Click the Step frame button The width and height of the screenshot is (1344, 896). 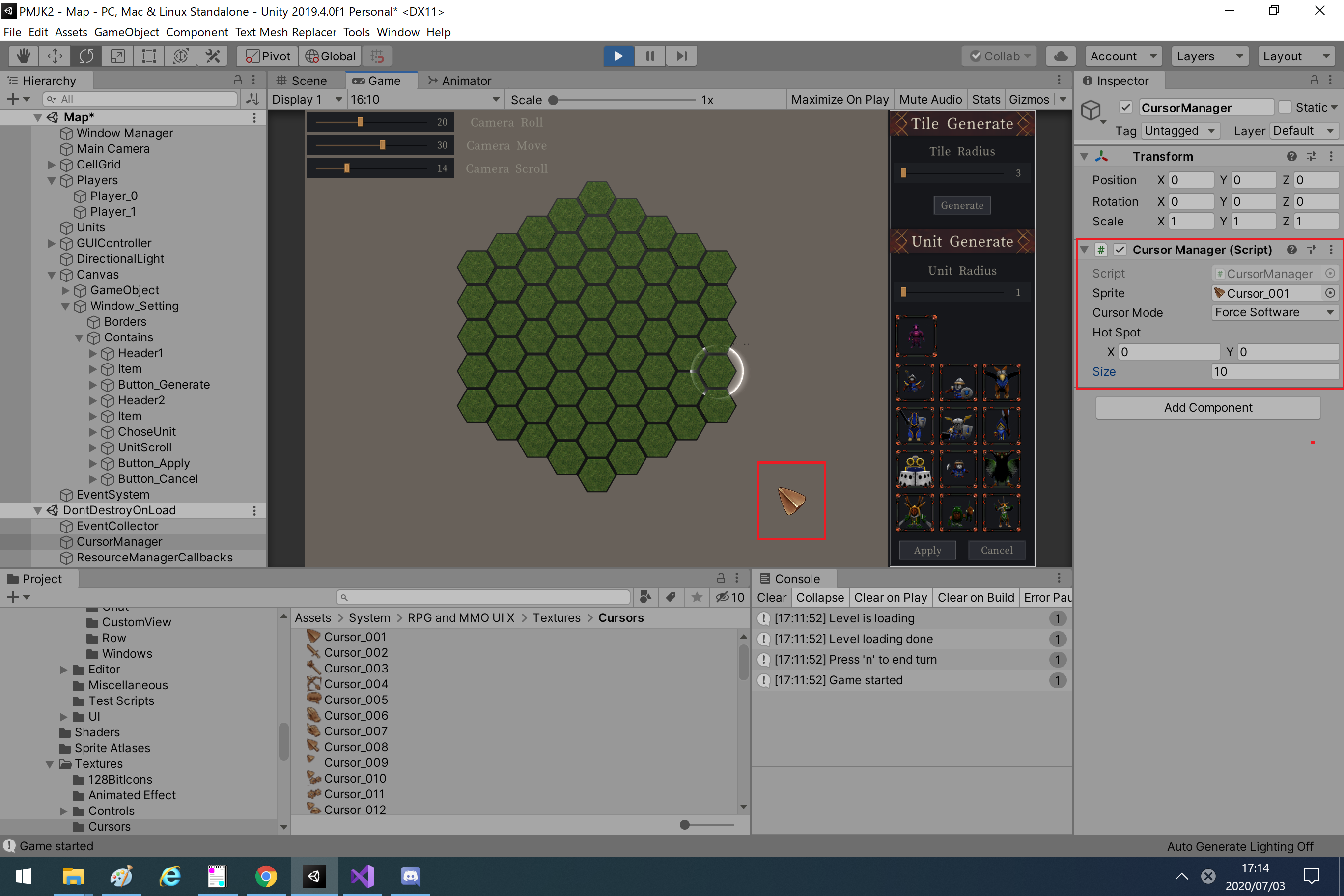(x=681, y=56)
